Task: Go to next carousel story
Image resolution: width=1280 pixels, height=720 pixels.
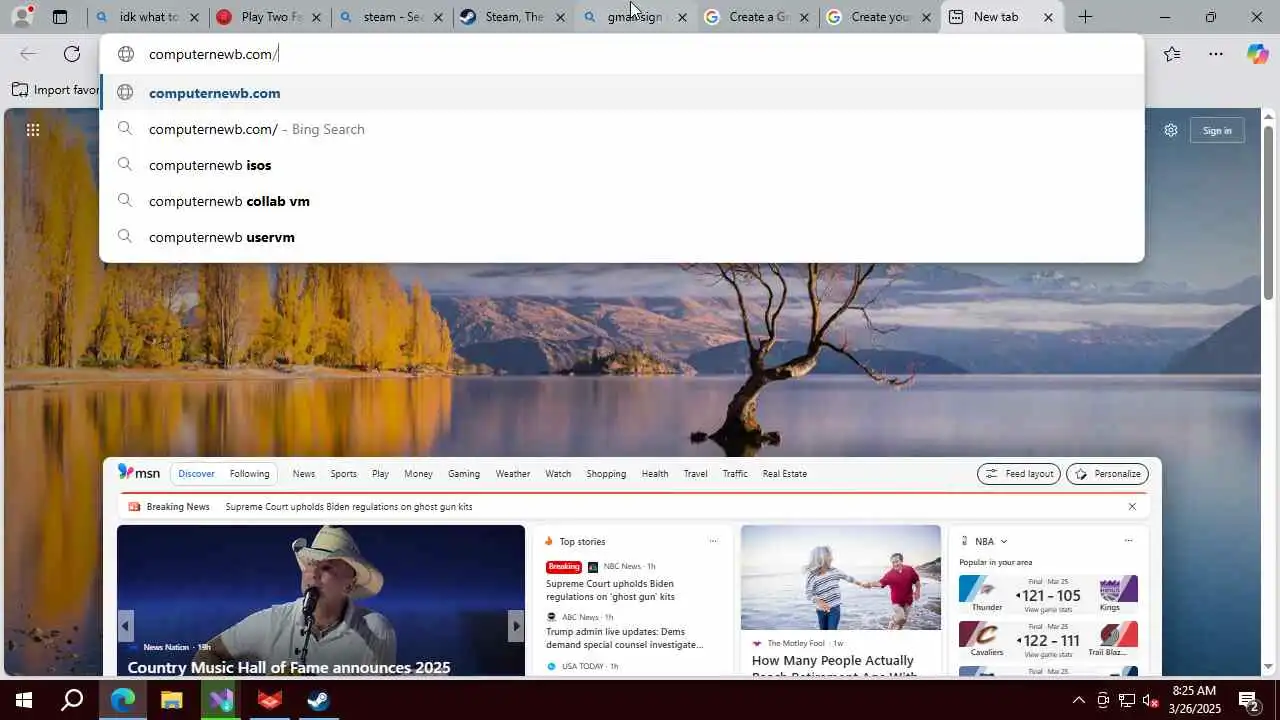Action: 516,626
